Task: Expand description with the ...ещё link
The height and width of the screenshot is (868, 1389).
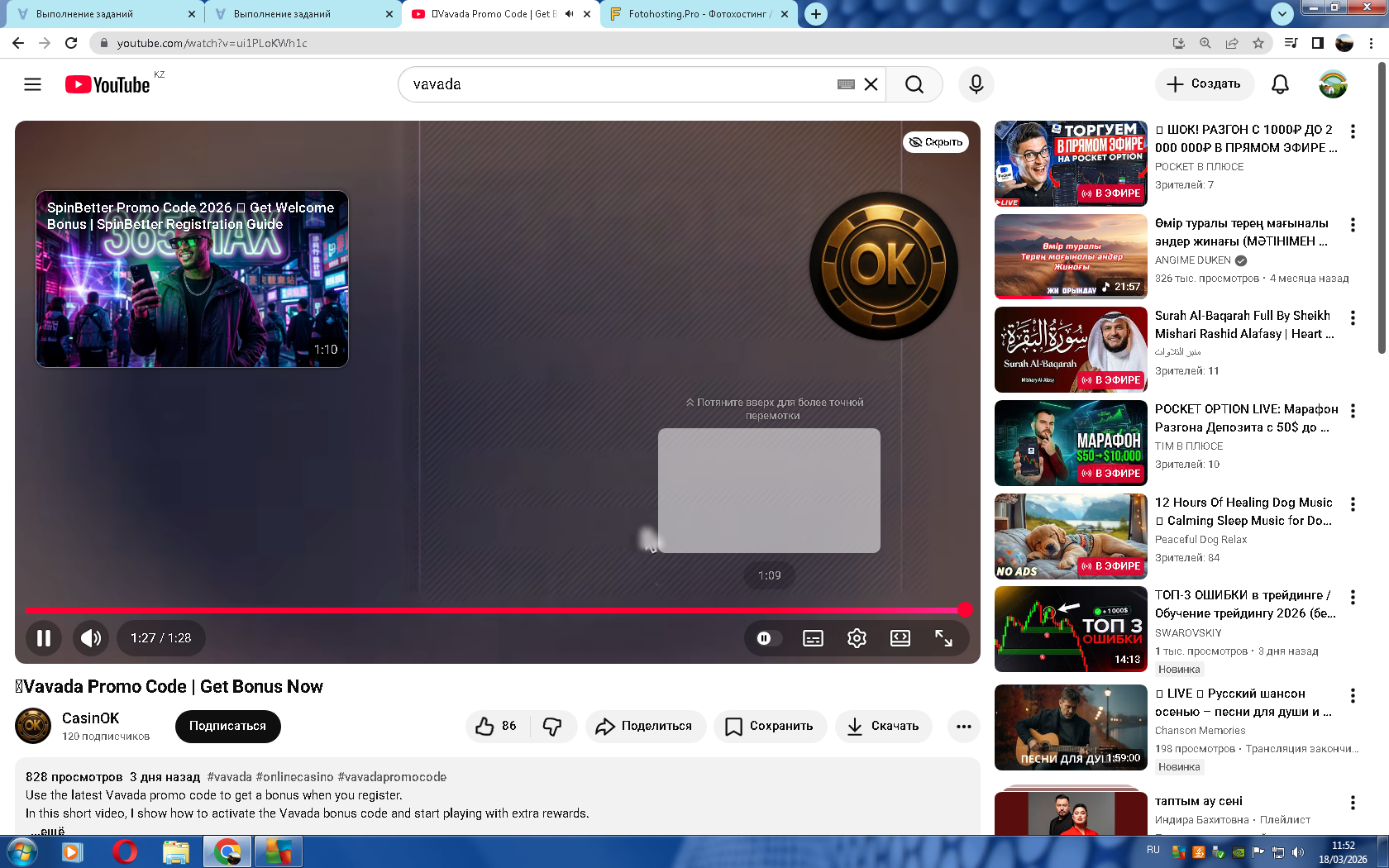Action: pyautogui.click(x=51, y=831)
